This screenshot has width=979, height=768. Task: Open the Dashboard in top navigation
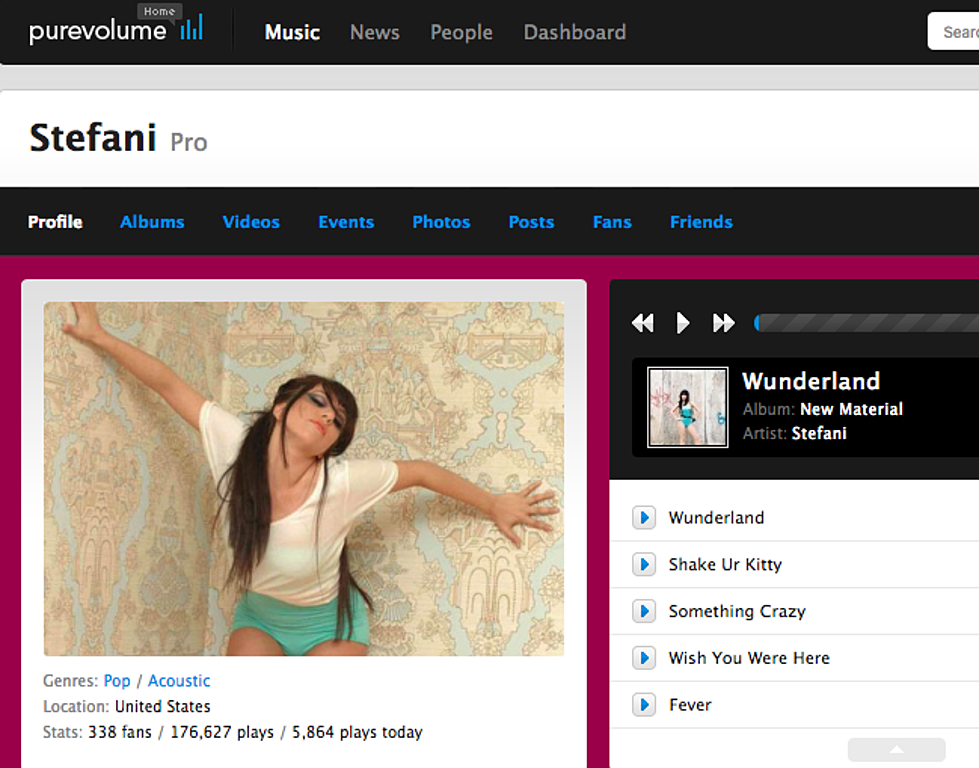click(574, 32)
